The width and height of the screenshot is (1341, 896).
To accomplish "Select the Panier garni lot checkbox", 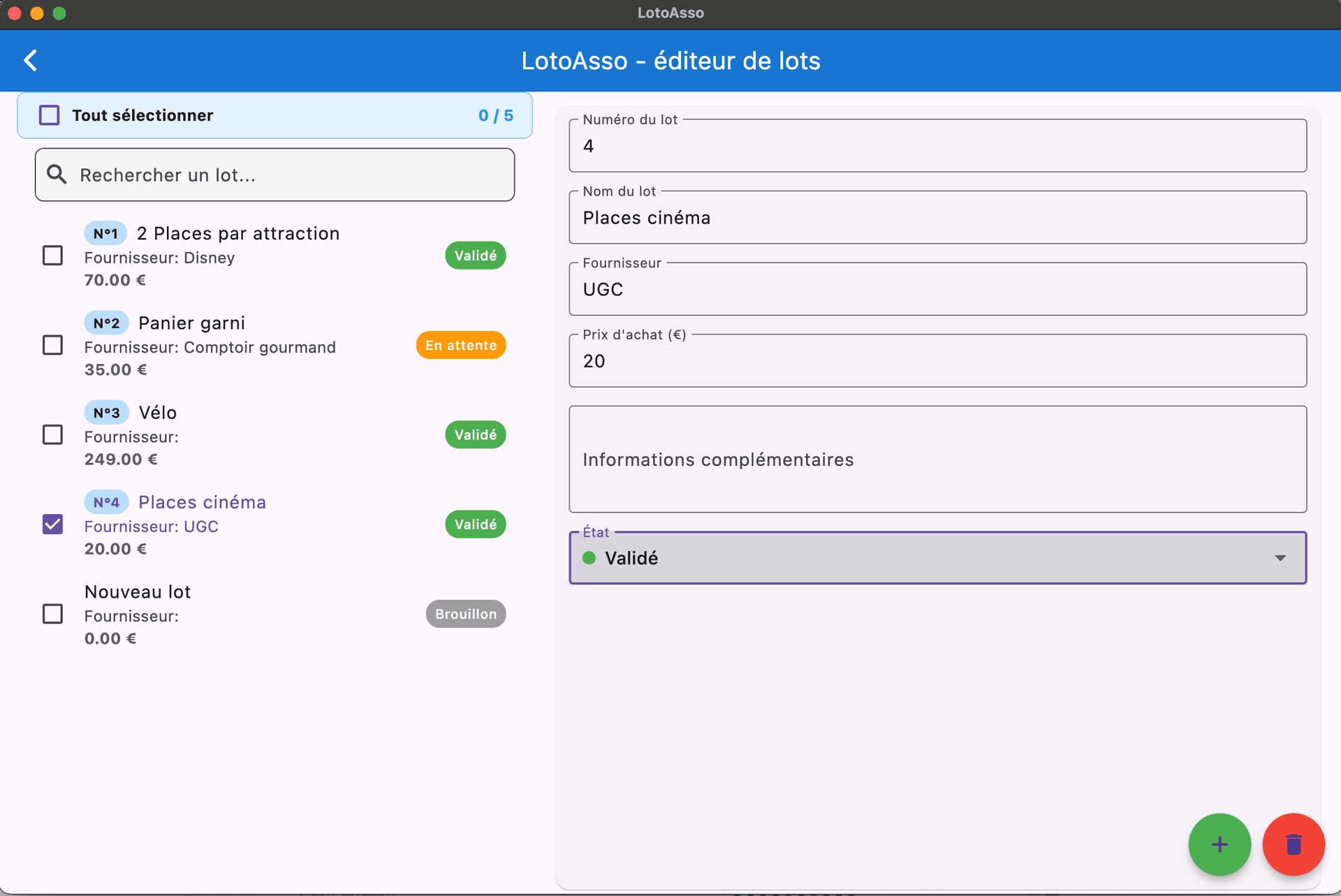I will click(53, 345).
